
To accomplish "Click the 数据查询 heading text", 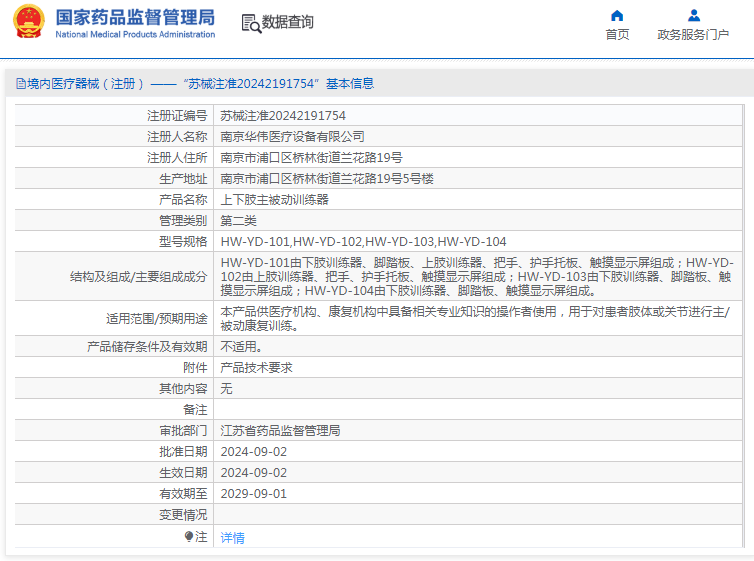I will click(x=288, y=22).
